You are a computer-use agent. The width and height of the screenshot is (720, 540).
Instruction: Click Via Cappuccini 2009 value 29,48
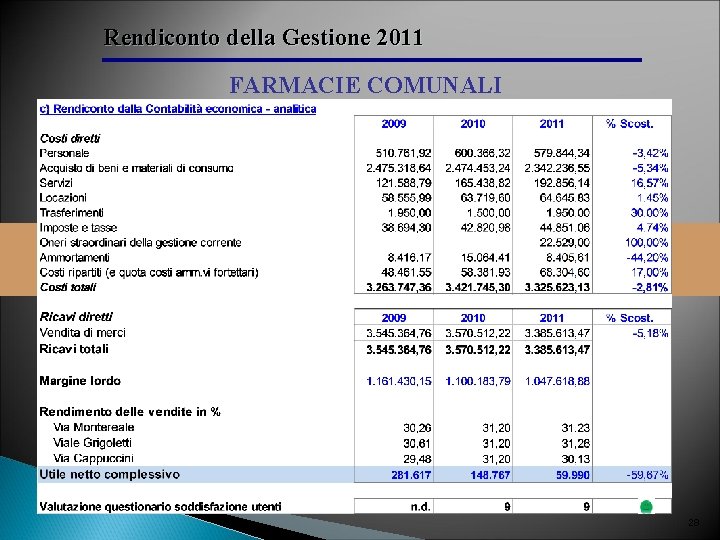(x=417, y=459)
